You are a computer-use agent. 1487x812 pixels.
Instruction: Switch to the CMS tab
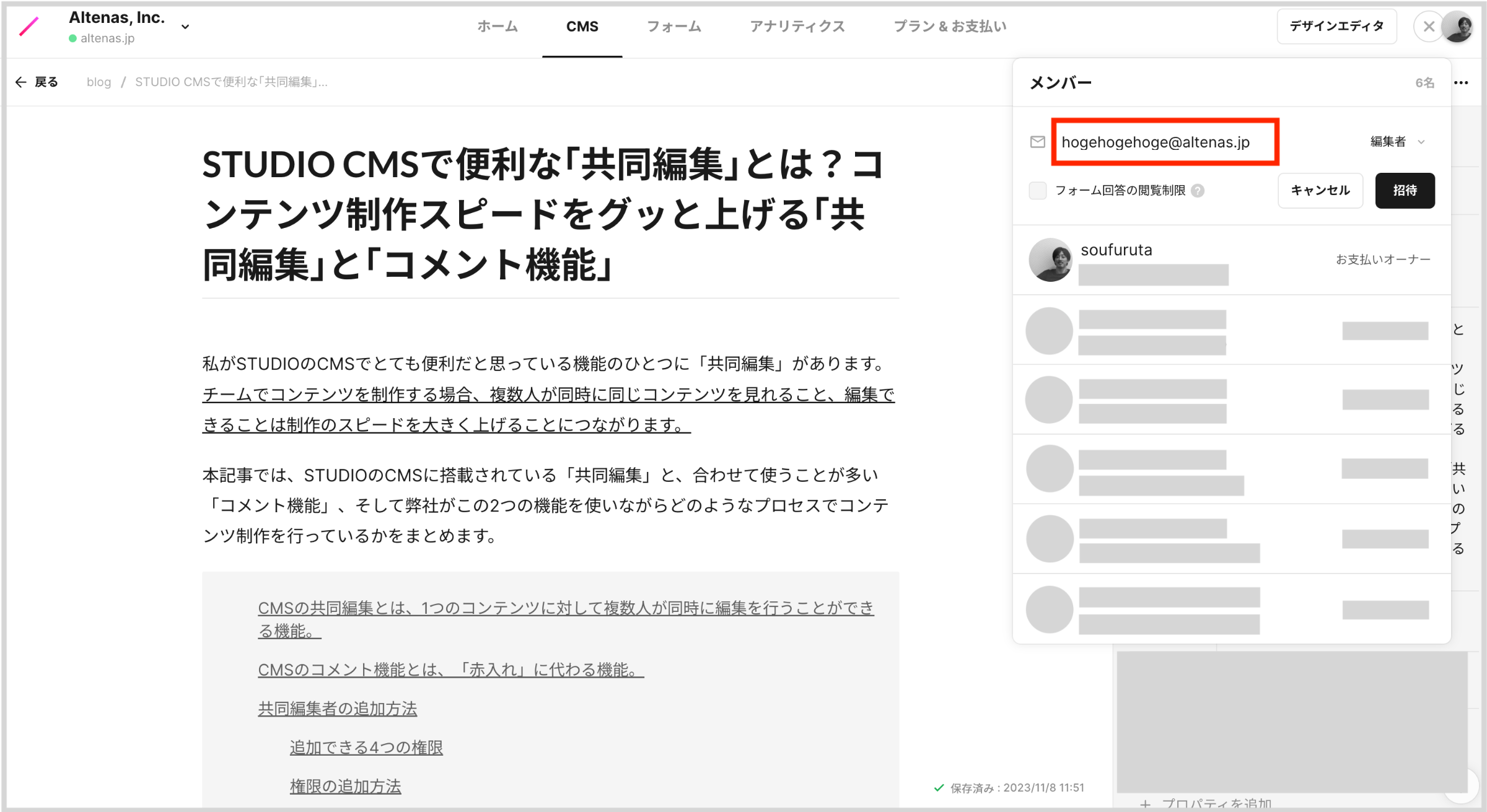tap(582, 27)
